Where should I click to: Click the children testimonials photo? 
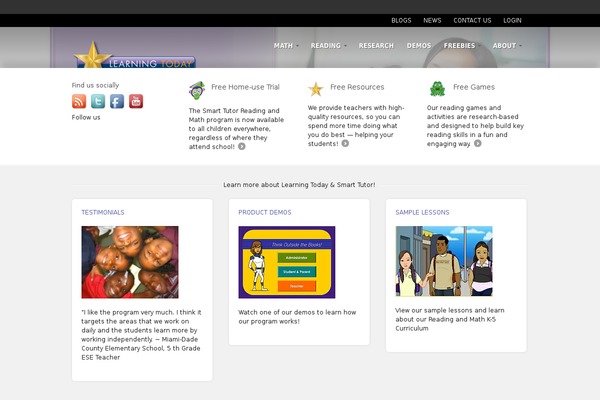pyautogui.click(x=130, y=262)
